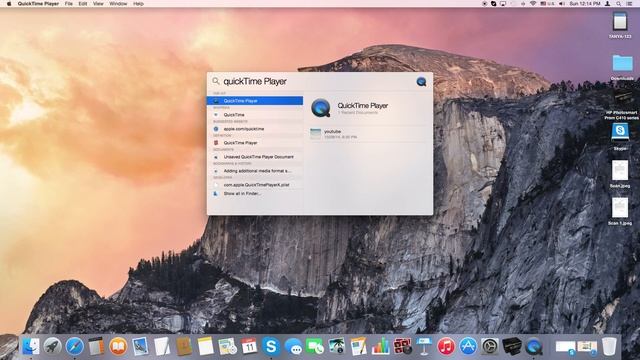Image resolution: width=640 pixels, height=360 pixels.
Task: Open the Window menu
Action: click(118, 4)
